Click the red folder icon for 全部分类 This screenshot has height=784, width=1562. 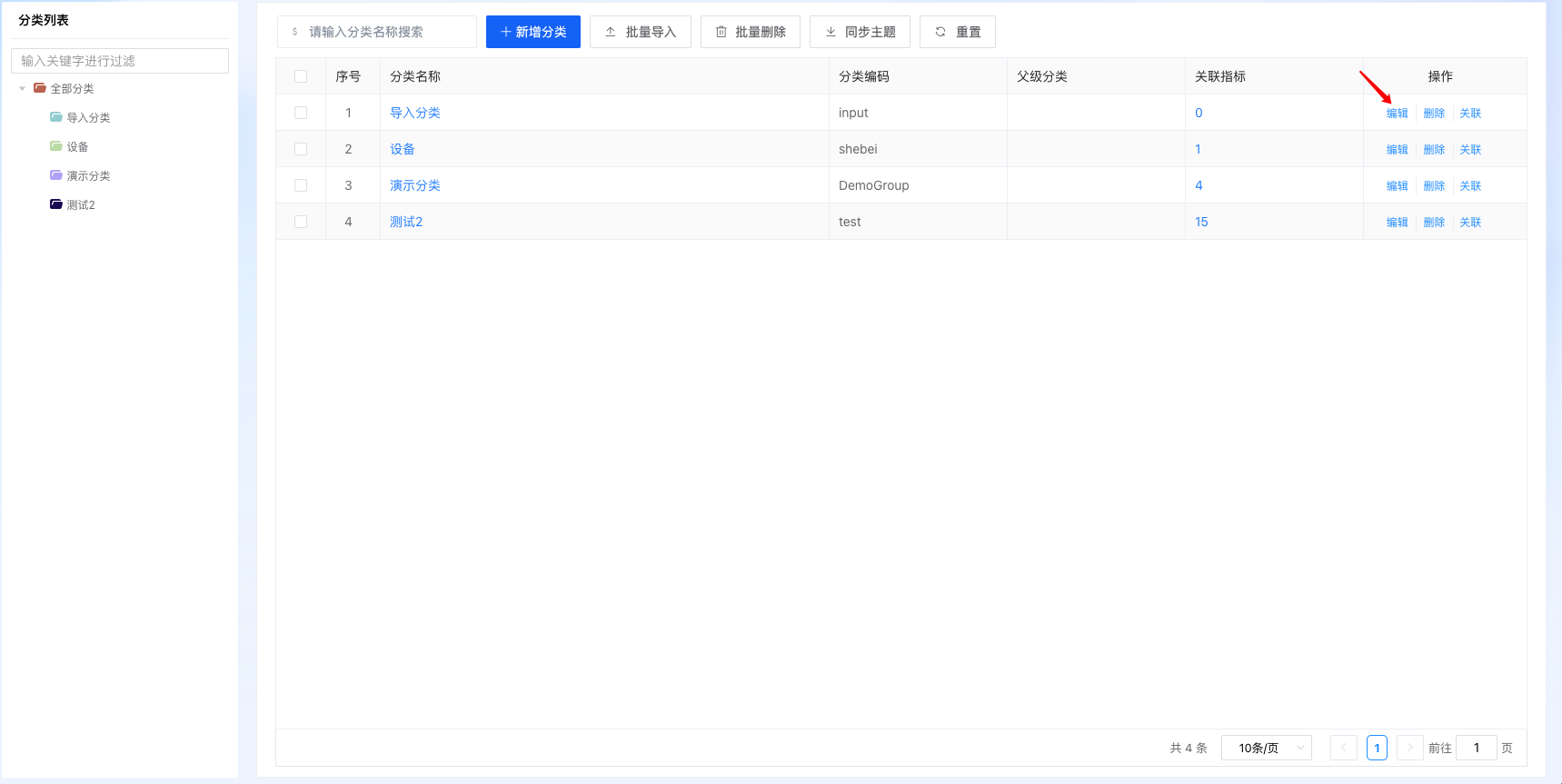(40, 88)
